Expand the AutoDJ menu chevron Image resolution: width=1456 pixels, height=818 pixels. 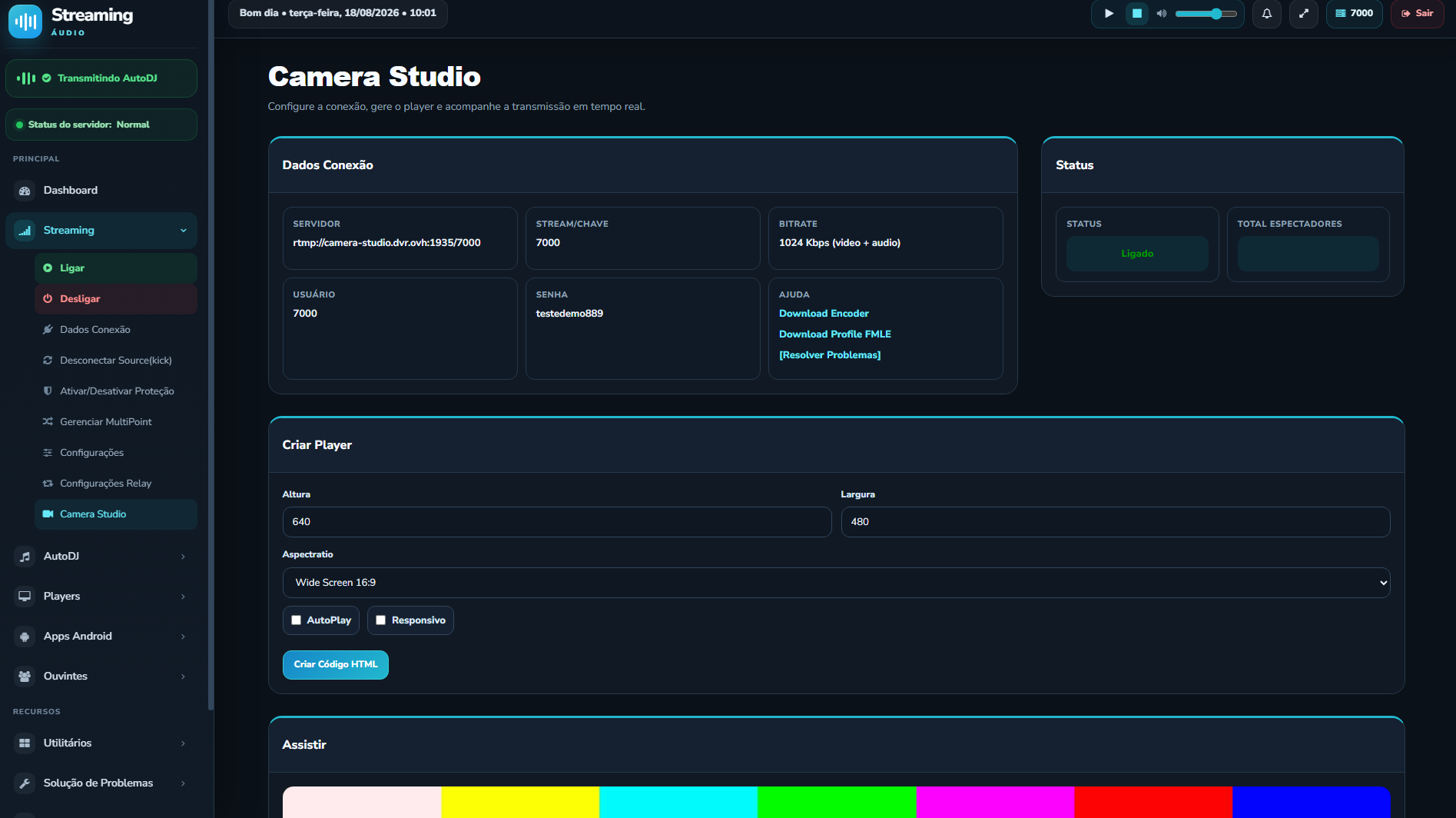pos(183,557)
